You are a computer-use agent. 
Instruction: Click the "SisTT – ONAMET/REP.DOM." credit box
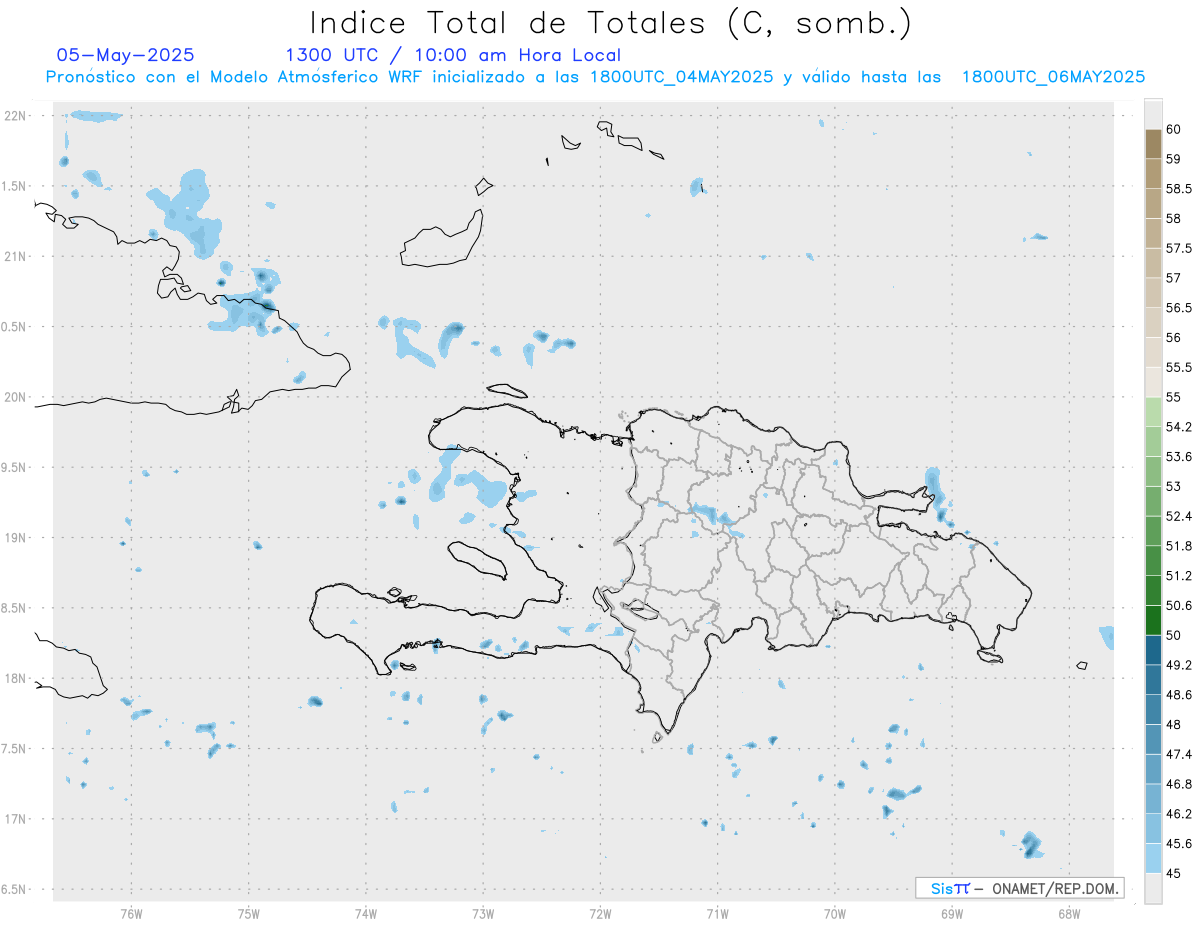[1019, 888]
